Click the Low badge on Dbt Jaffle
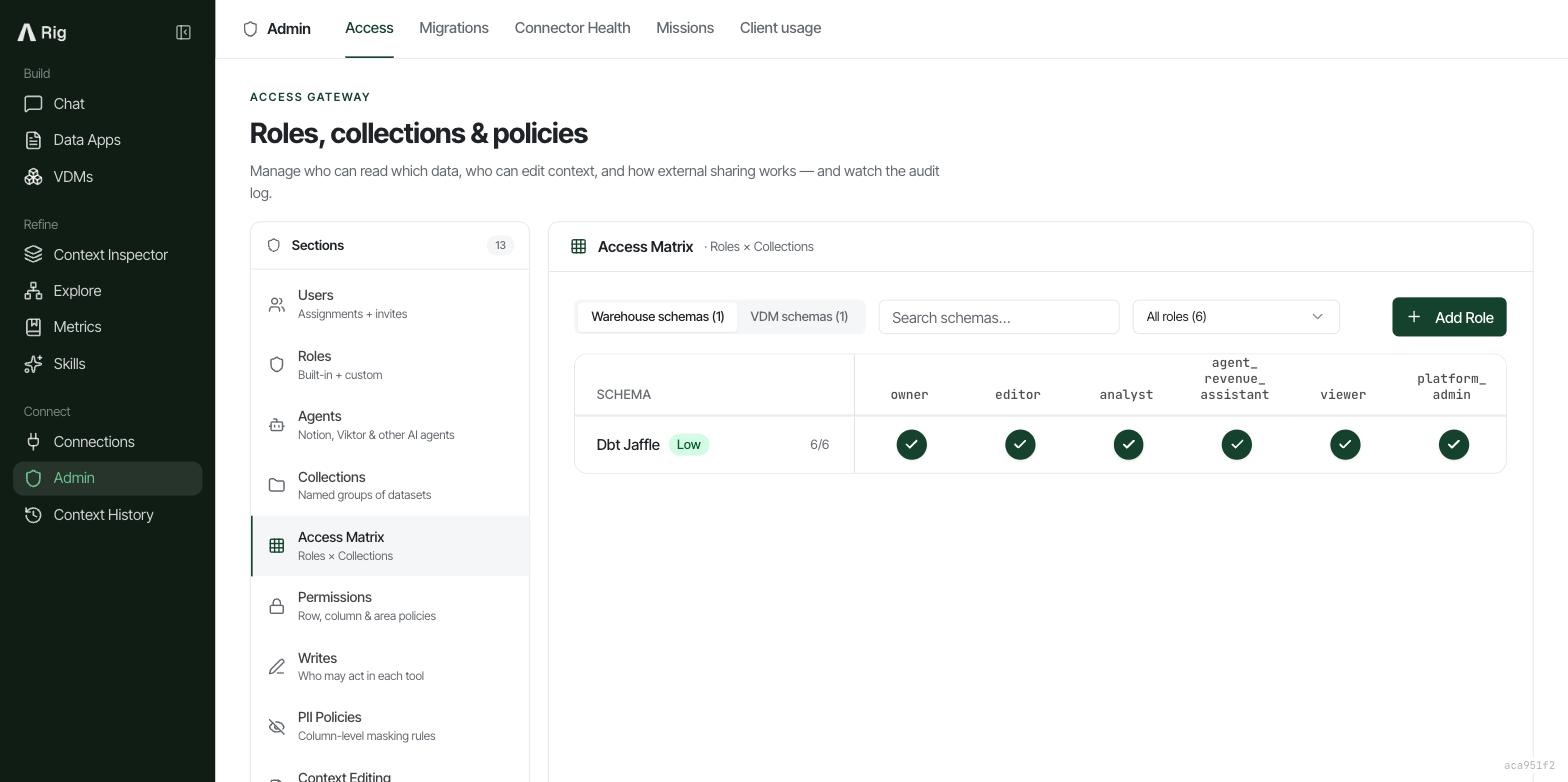The height and width of the screenshot is (782, 1568). click(689, 445)
